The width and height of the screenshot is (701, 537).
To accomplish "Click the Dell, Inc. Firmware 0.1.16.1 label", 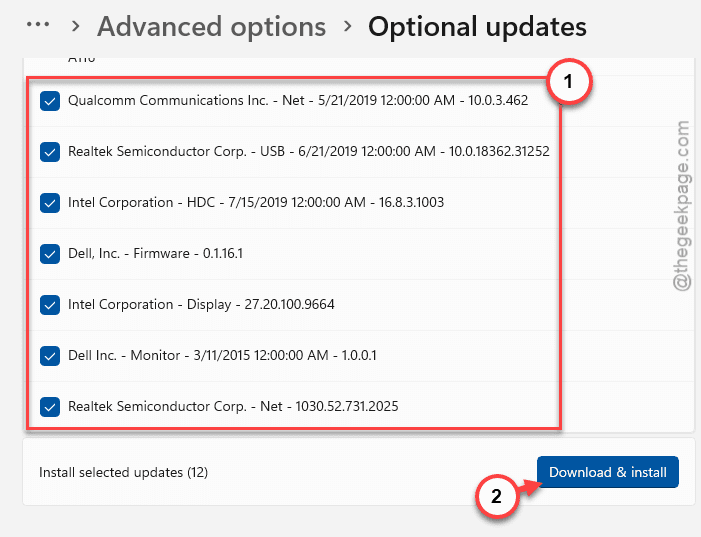I will click(155, 253).
